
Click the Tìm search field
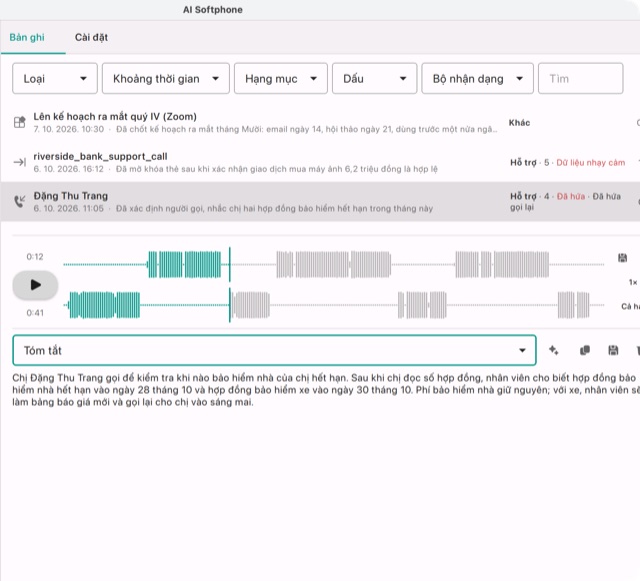click(580, 78)
